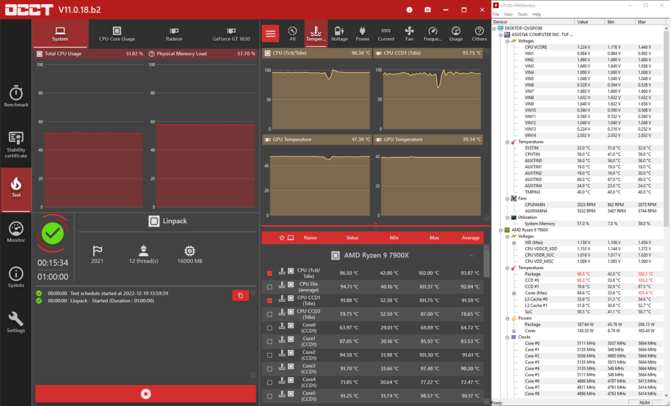Image resolution: width=670 pixels, height=406 pixels.
Task: Sort by the Average column header
Action: (470, 238)
